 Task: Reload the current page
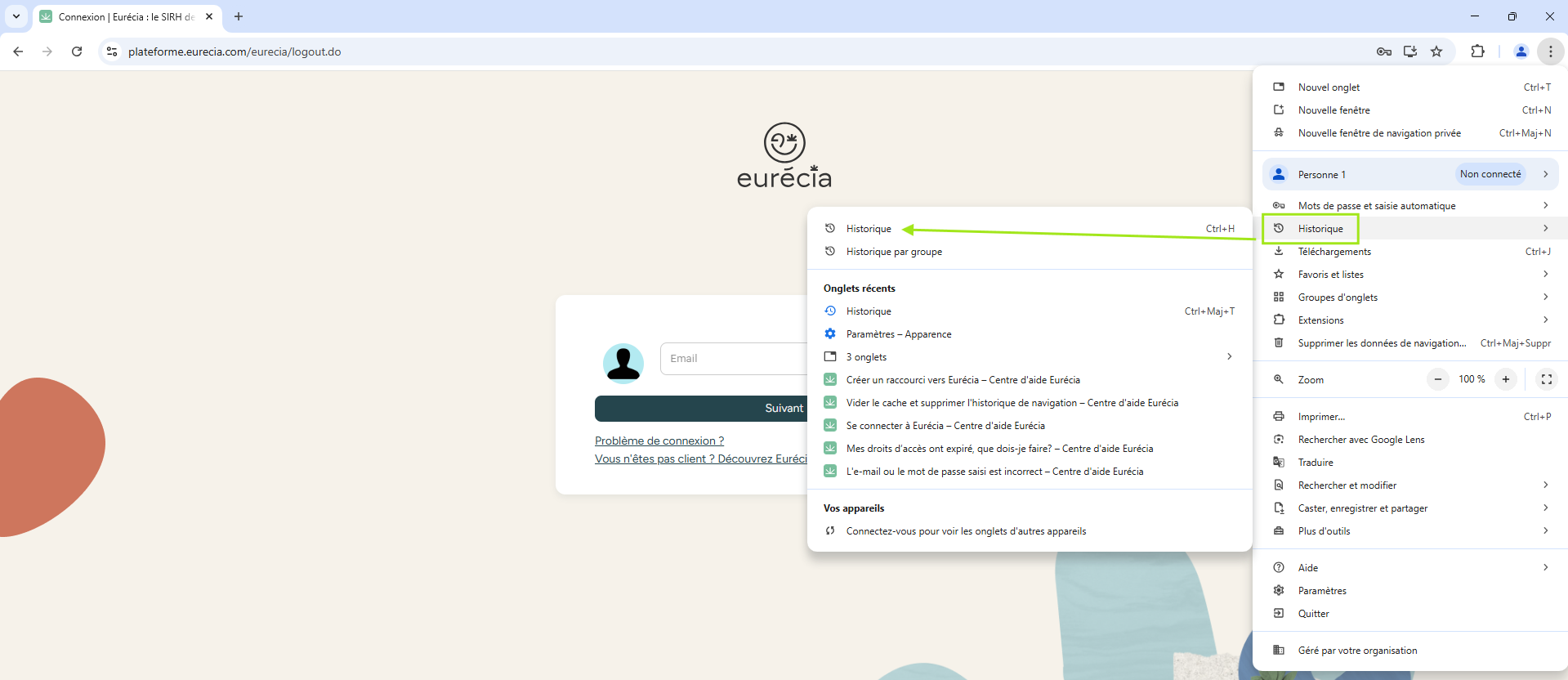click(x=77, y=51)
